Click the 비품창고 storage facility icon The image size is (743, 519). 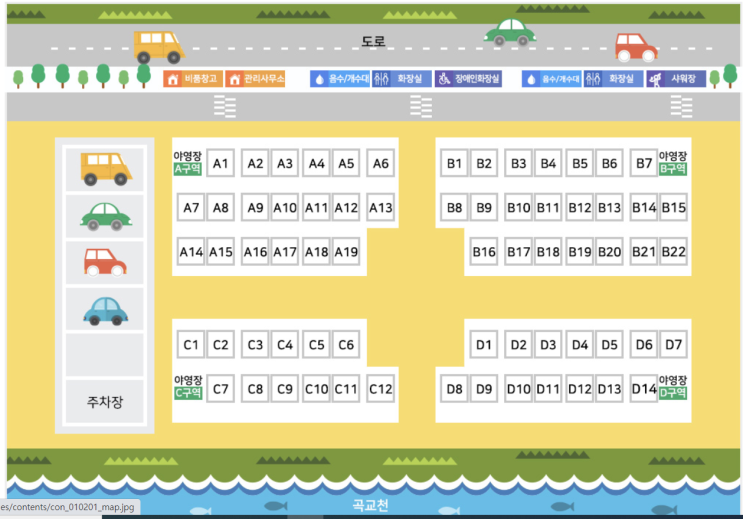tap(193, 79)
